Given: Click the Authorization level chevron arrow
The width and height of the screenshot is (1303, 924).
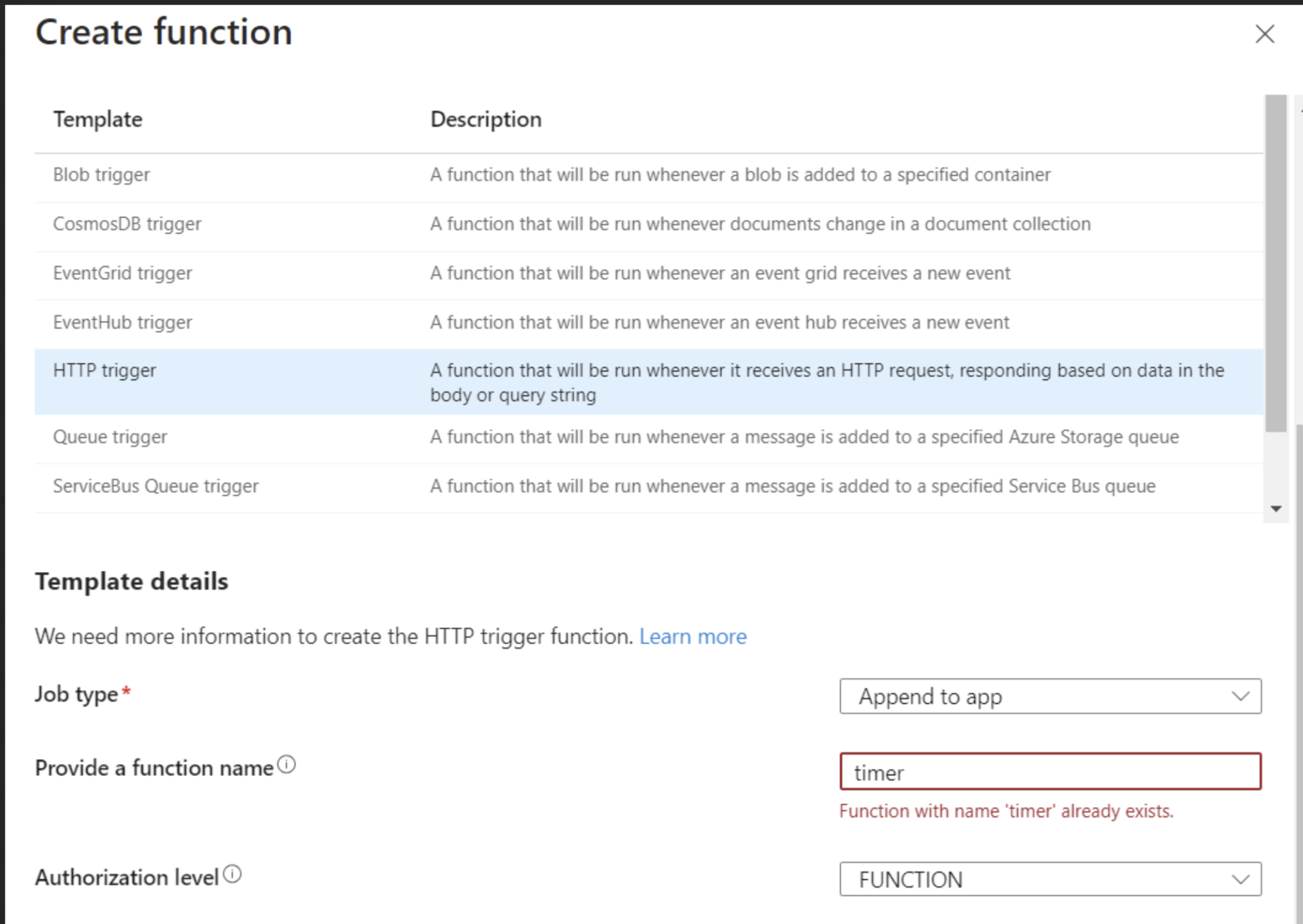Looking at the screenshot, I should pos(1240,880).
